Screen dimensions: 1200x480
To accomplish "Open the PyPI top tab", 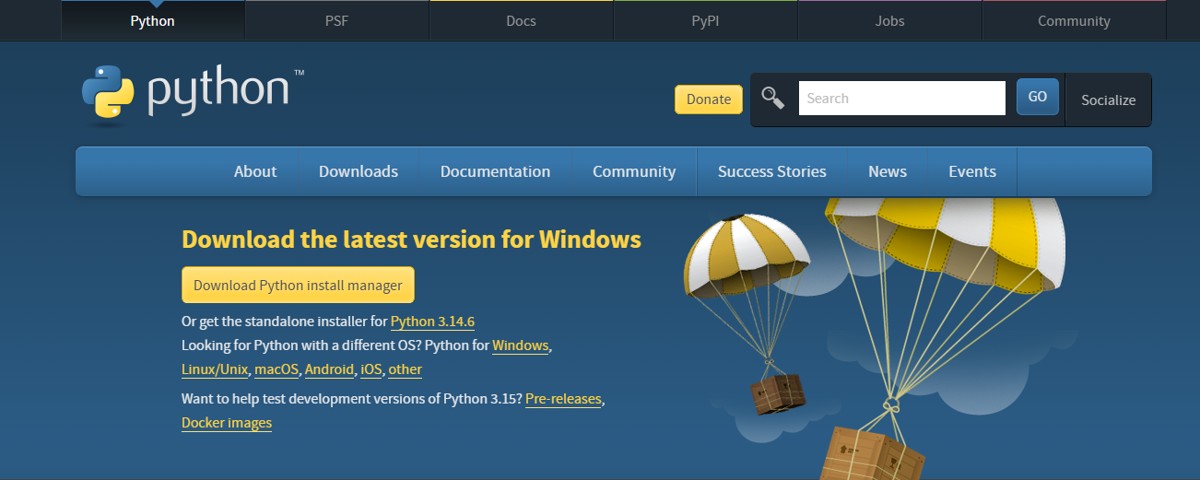I will coord(705,21).
